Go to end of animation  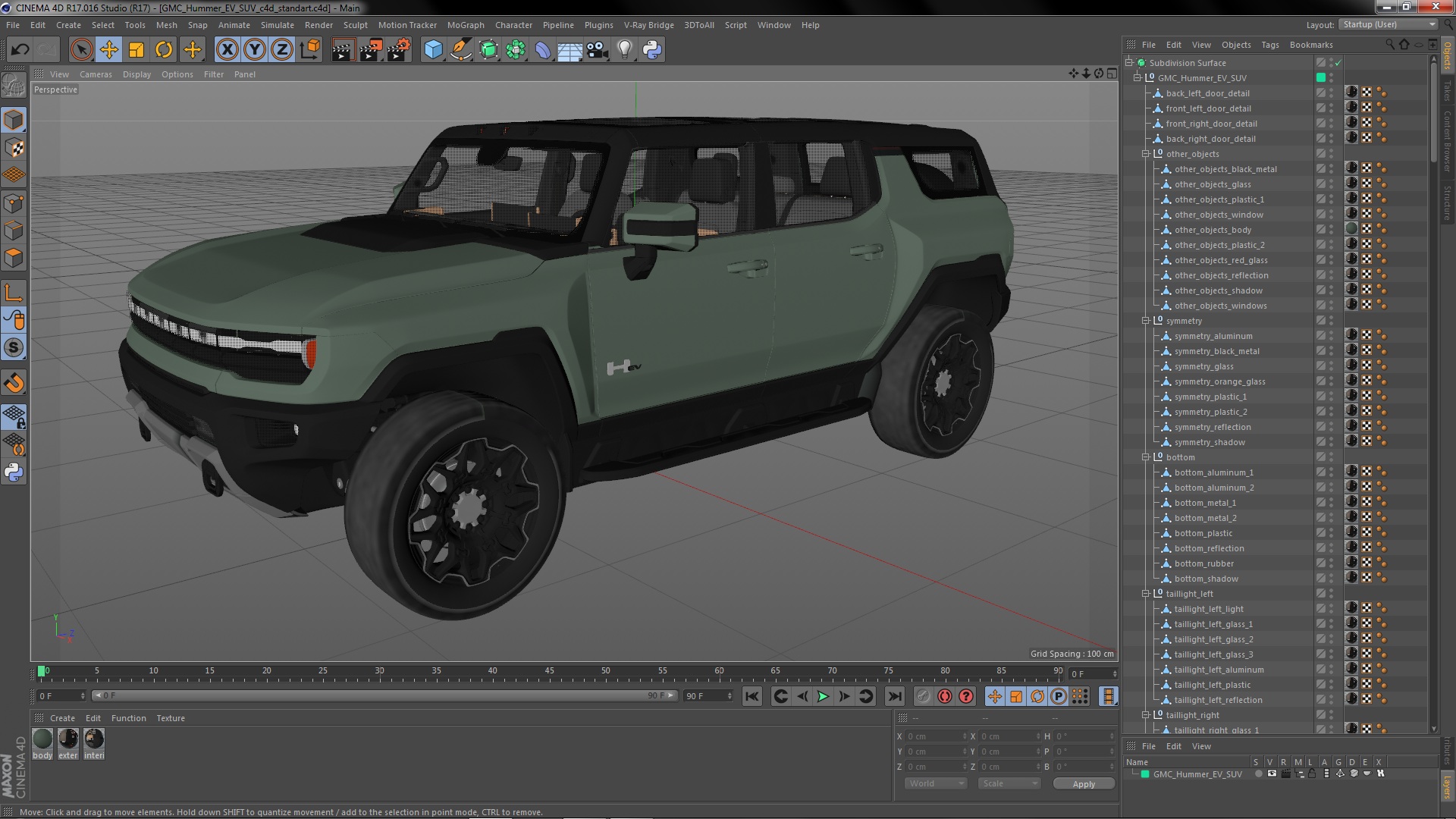895,696
